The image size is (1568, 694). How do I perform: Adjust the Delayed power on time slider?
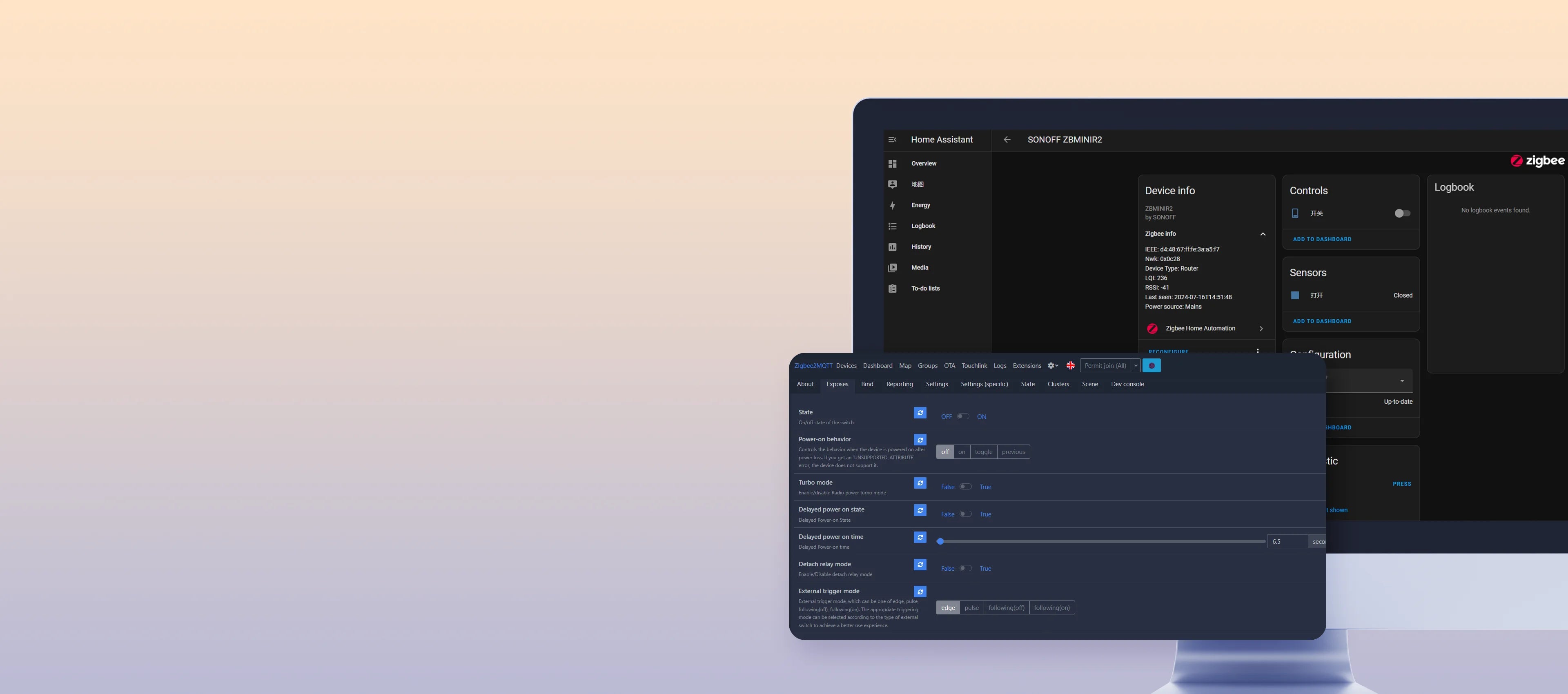pos(940,541)
